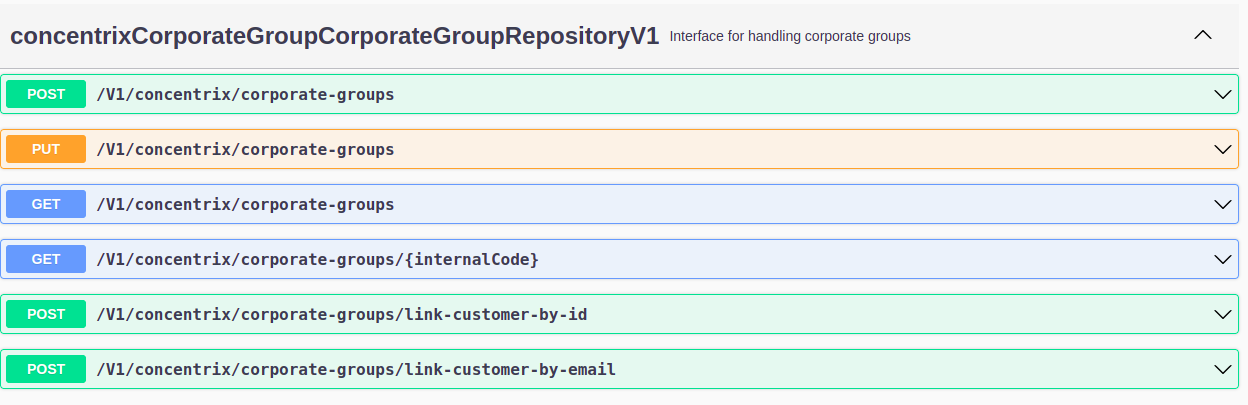1248x405 pixels.
Task: Expand chevron on the PUT corporate-groups row
Action: point(1222,149)
